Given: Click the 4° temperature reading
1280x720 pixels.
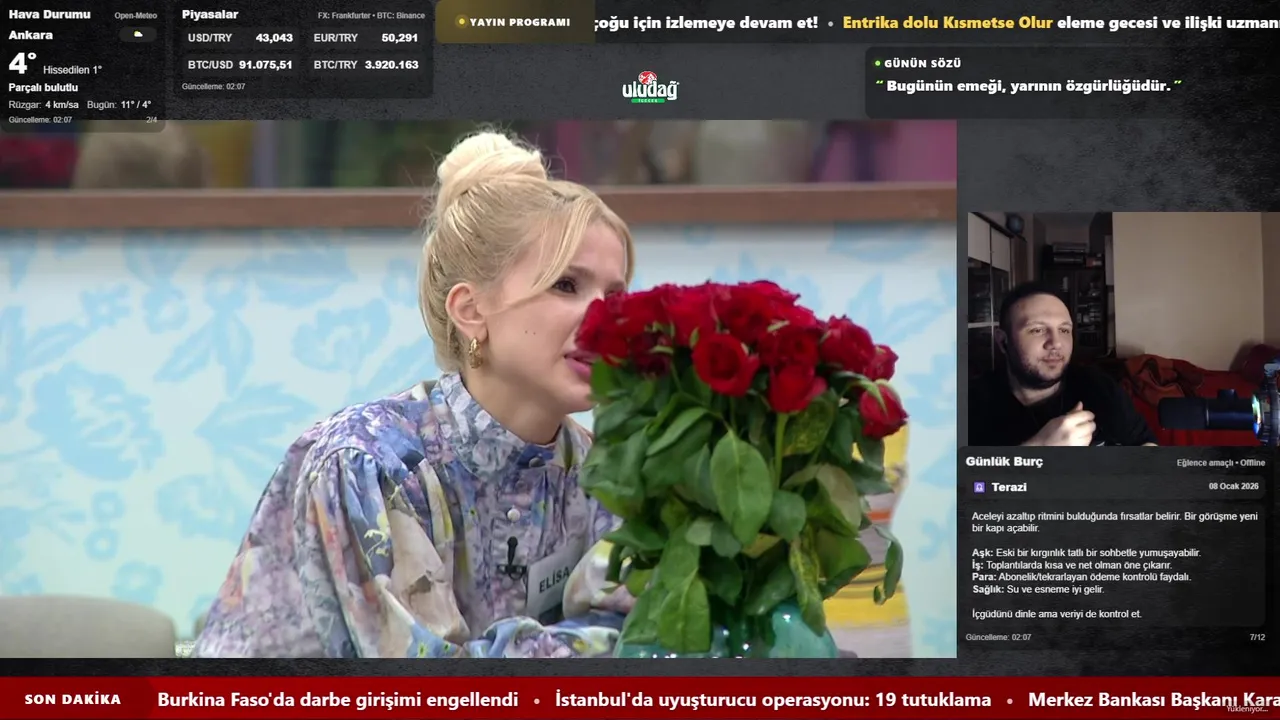Looking at the screenshot, I should (22, 64).
